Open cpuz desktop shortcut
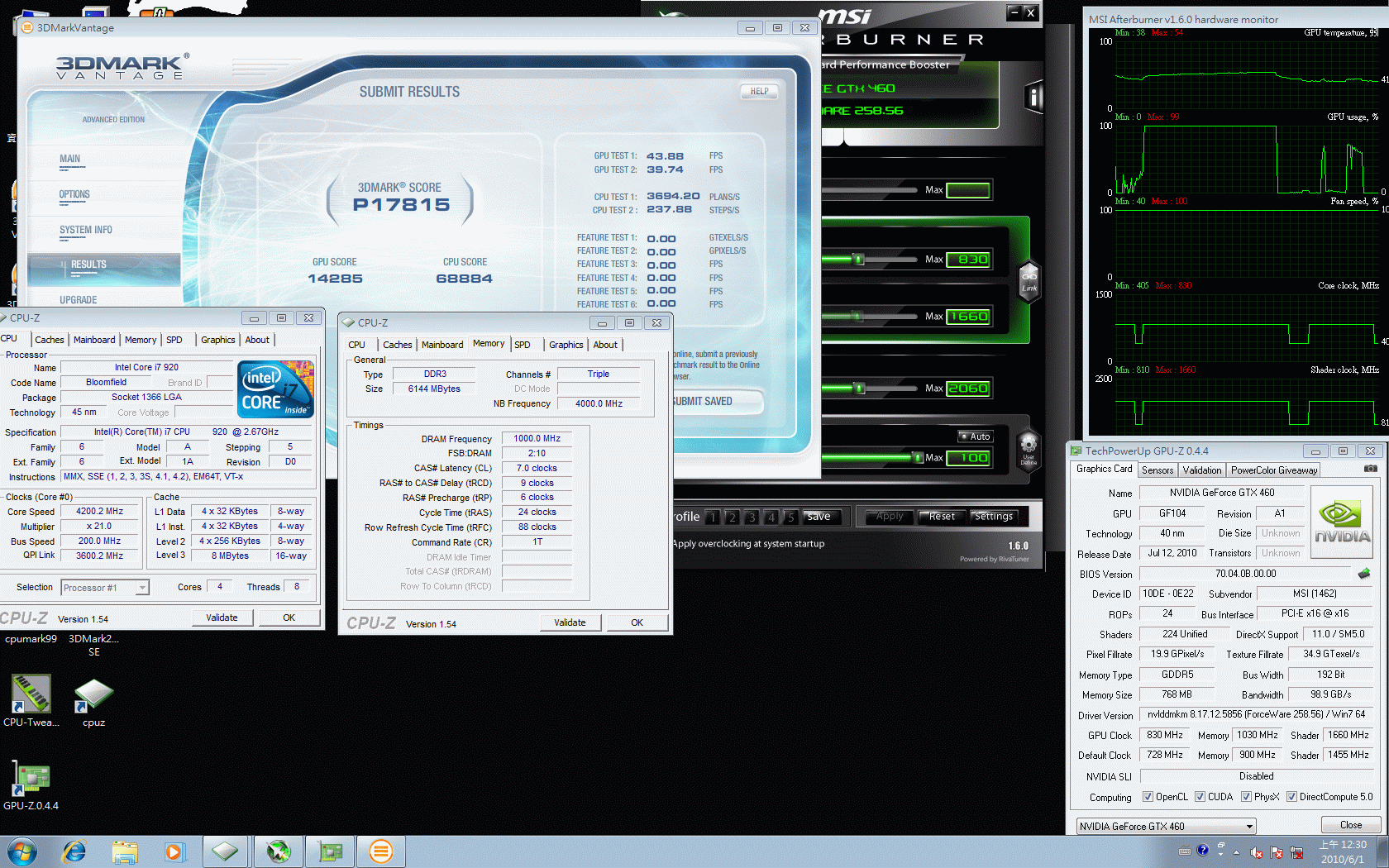The height and width of the screenshot is (868, 1389). tap(93, 703)
